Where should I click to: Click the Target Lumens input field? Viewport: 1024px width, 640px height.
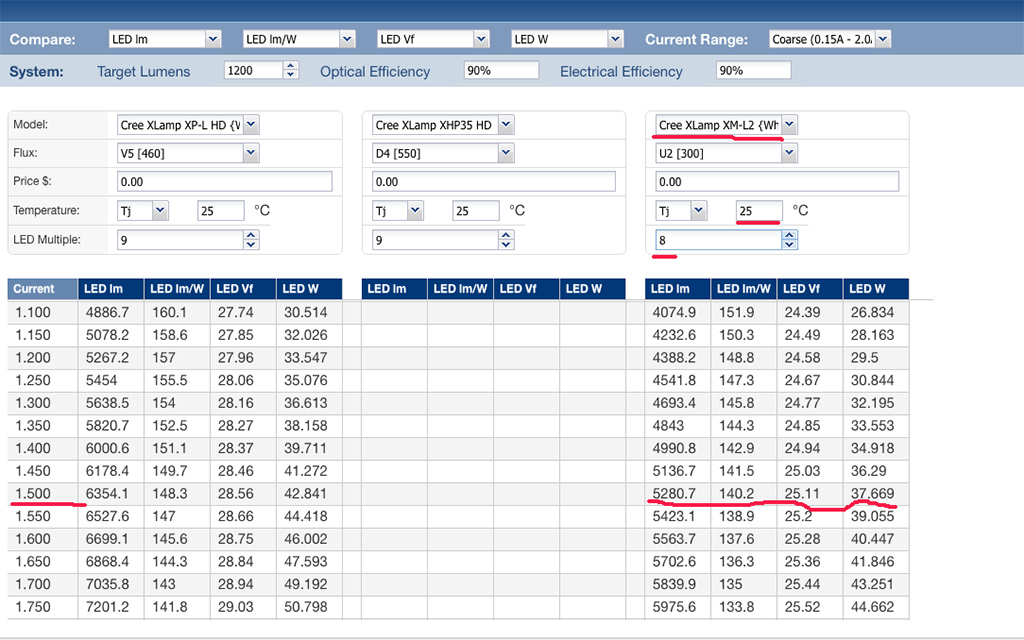[x=252, y=71]
